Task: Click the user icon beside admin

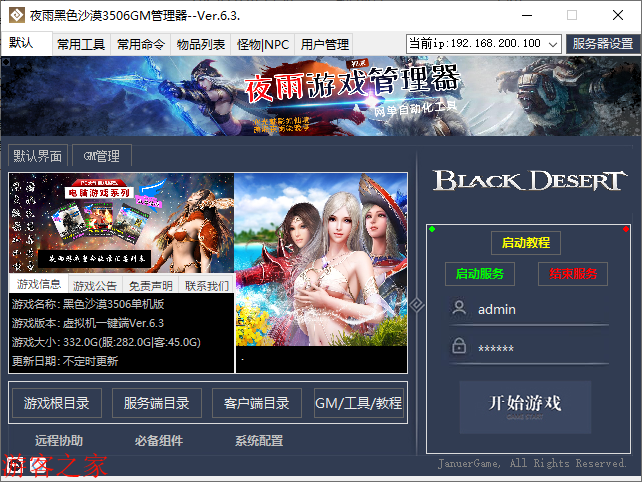Action: [x=459, y=309]
